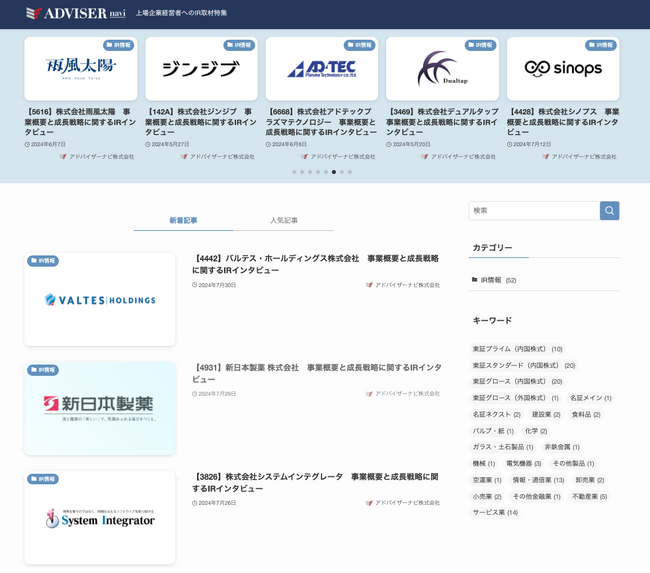Open the VALTES Holdings article thumbnail
The width and height of the screenshot is (650, 573).
100,299
